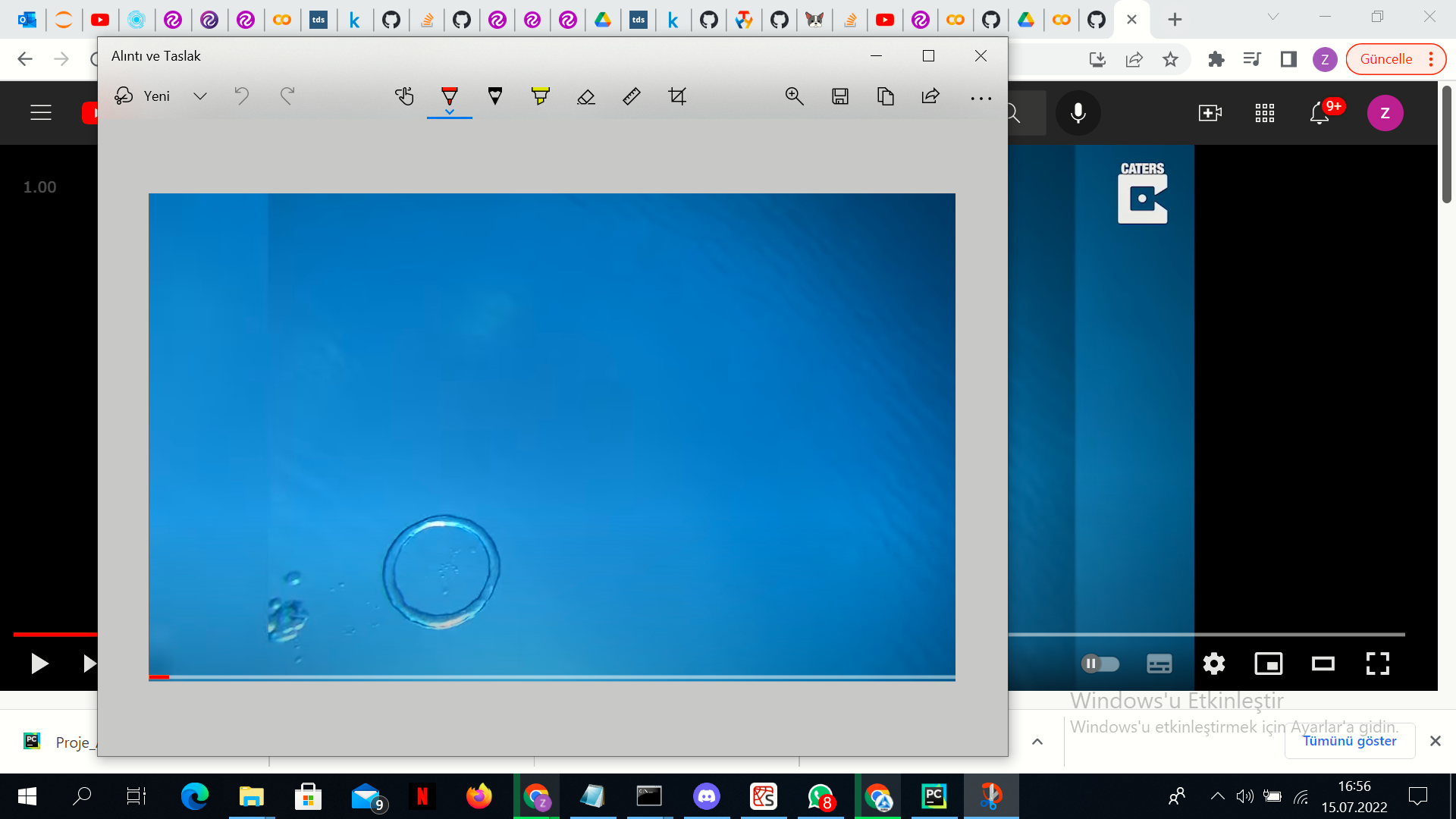
Task: Toggle YouTube subtitles button
Action: click(x=1159, y=664)
